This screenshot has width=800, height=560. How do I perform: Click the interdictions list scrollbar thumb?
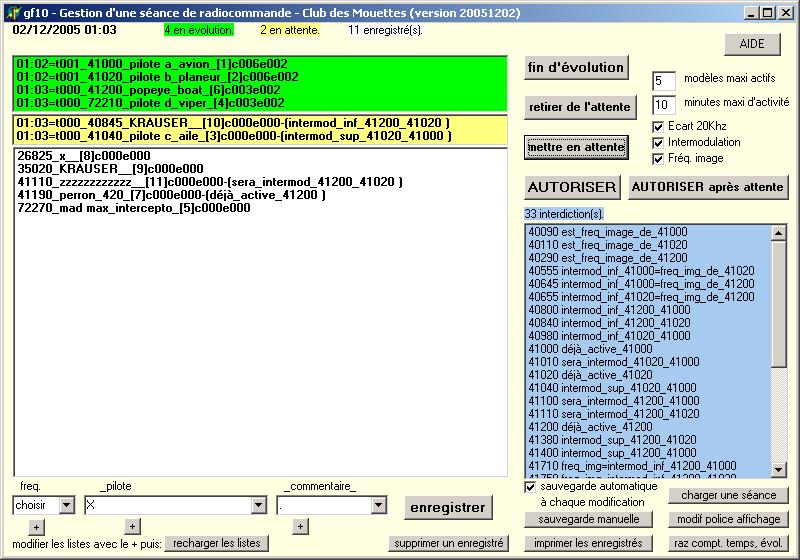pyautogui.click(x=778, y=304)
